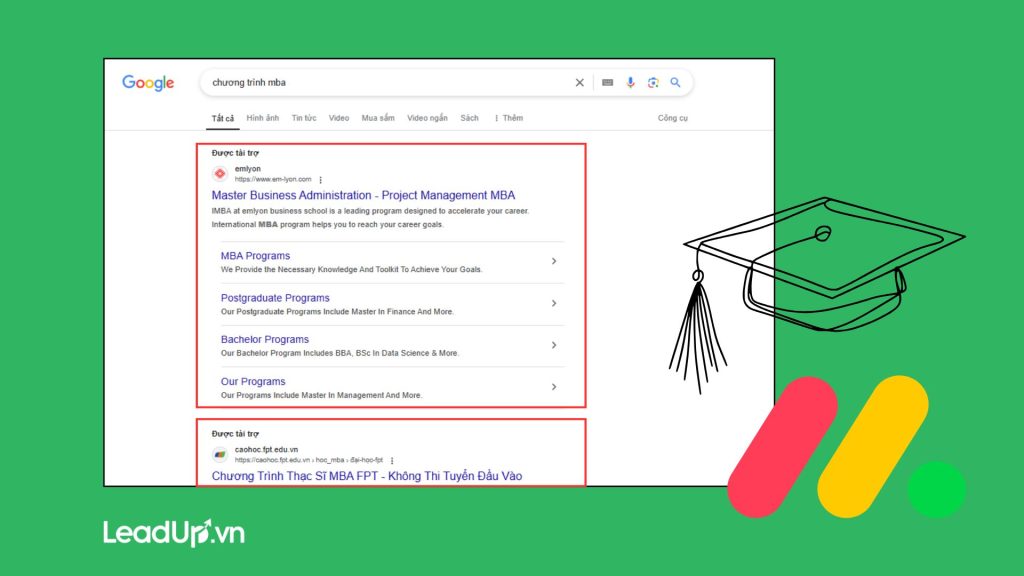Viewport: 1024px width, 576px height.
Task: Expand chevron next to MBA Programs
Action: click(554, 261)
